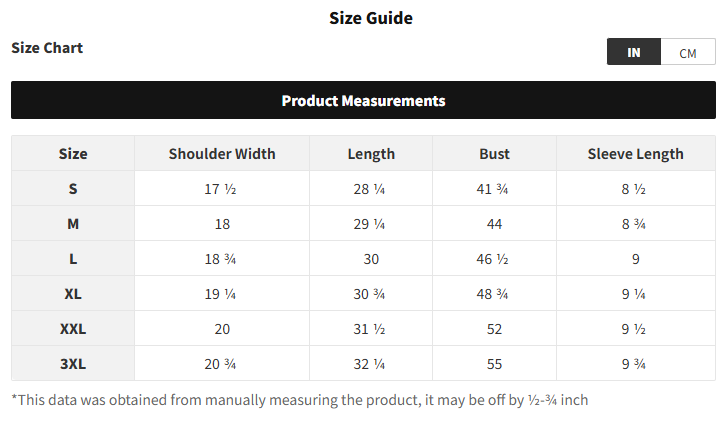Viewport: 719px width, 425px height.
Task: Click the M size row label
Action: pos(73,223)
